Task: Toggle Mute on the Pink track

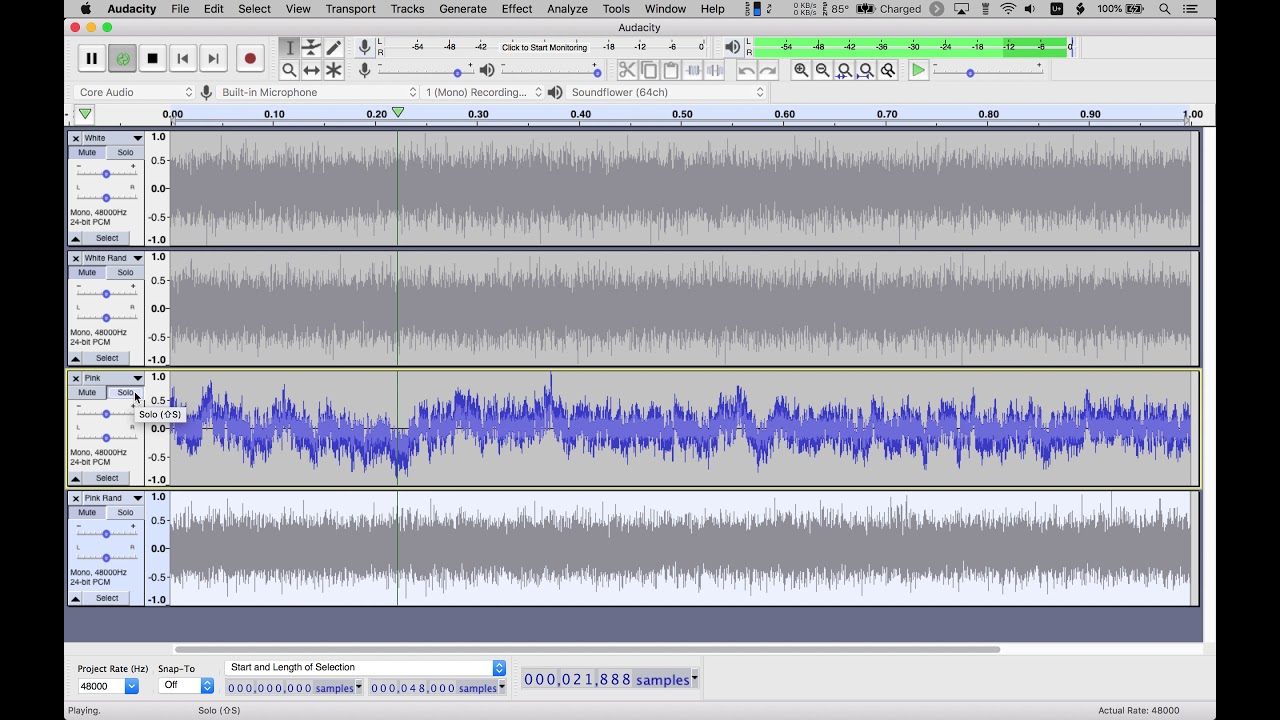Action: click(87, 393)
